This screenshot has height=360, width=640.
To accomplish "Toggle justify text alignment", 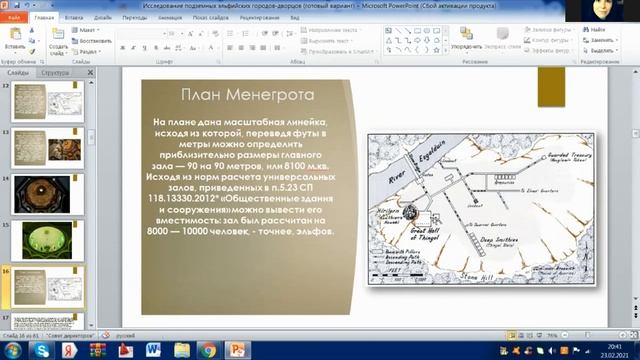I will (263, 48).
